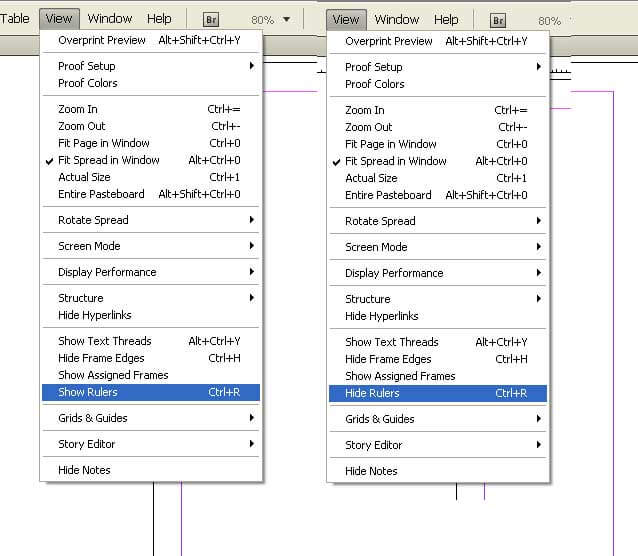Choose Show Rulers in the left View menu
The height and width of the screenshot is (556, 638).
tap(151, 392)
